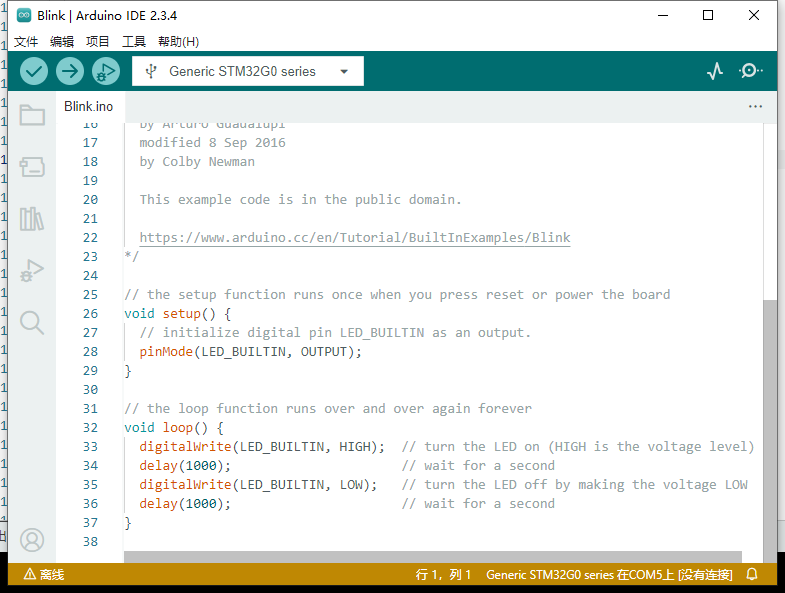
Task: Click the '// wait for a second' comment on line 34
Action: 478,466
